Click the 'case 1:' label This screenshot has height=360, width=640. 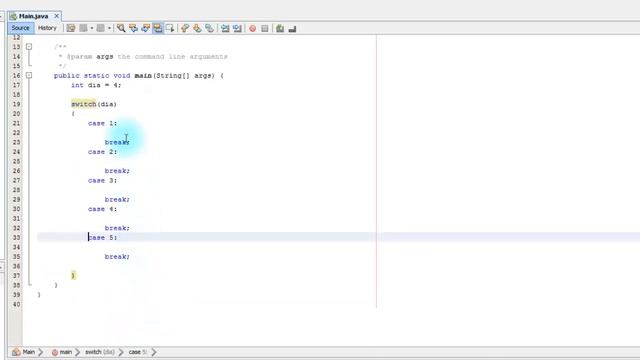[x=102, y=123]
